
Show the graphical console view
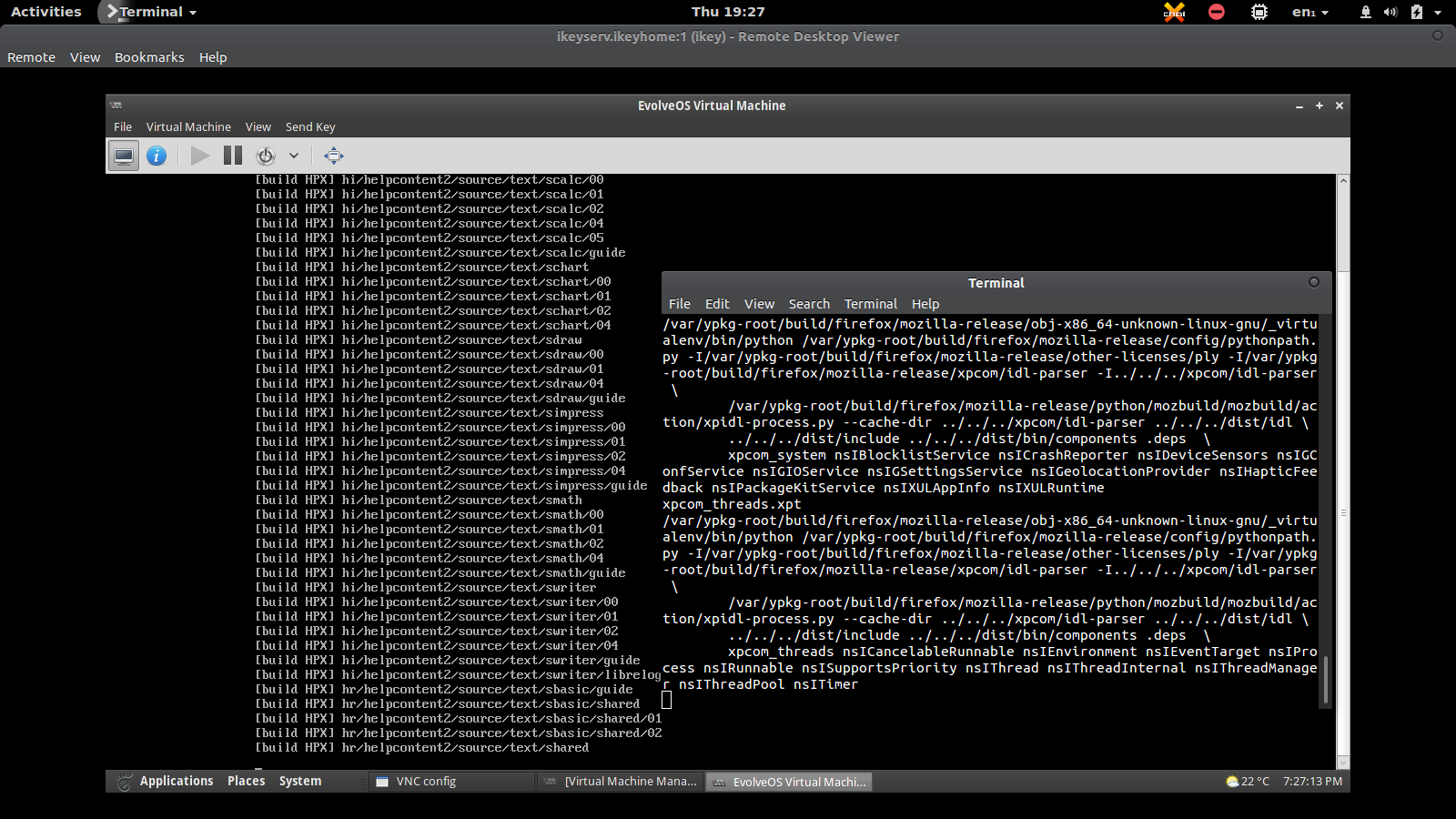124,156
